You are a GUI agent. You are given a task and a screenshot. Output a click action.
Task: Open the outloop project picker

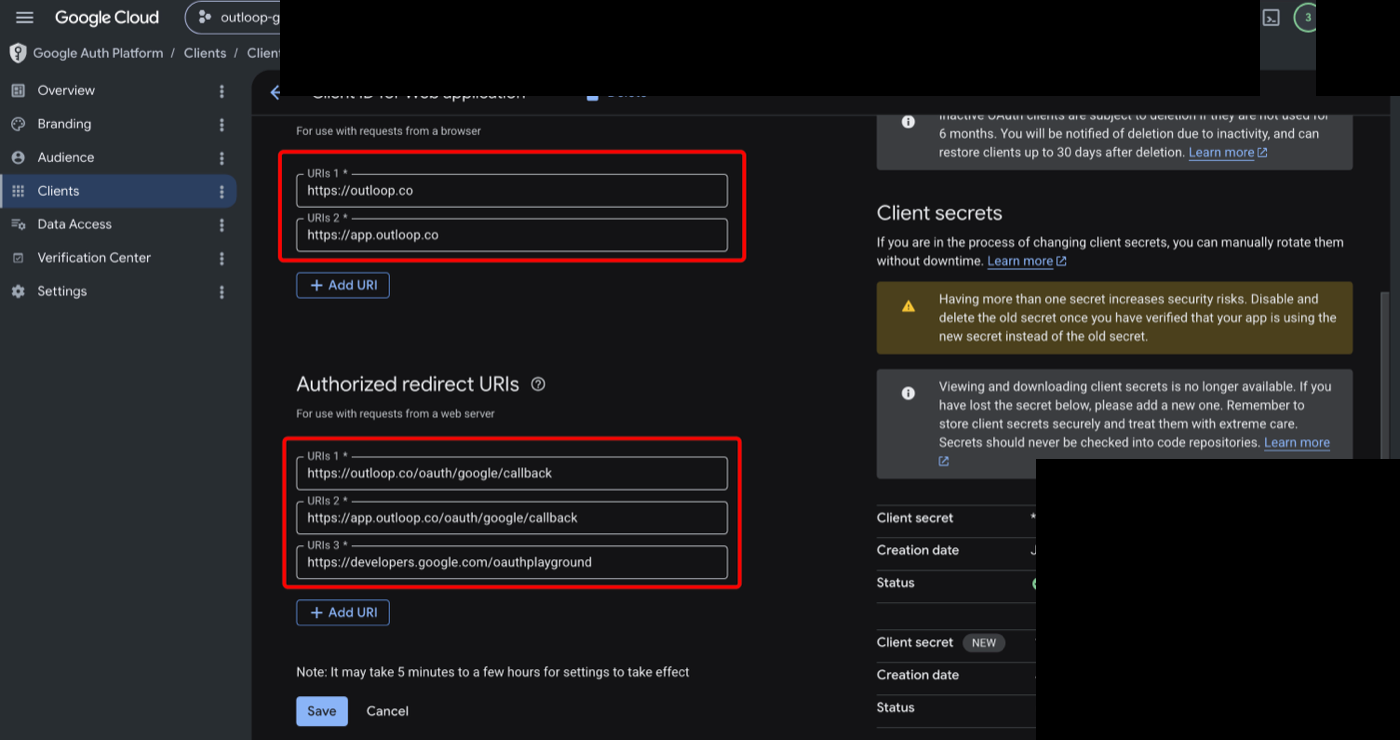coord(232,17)
